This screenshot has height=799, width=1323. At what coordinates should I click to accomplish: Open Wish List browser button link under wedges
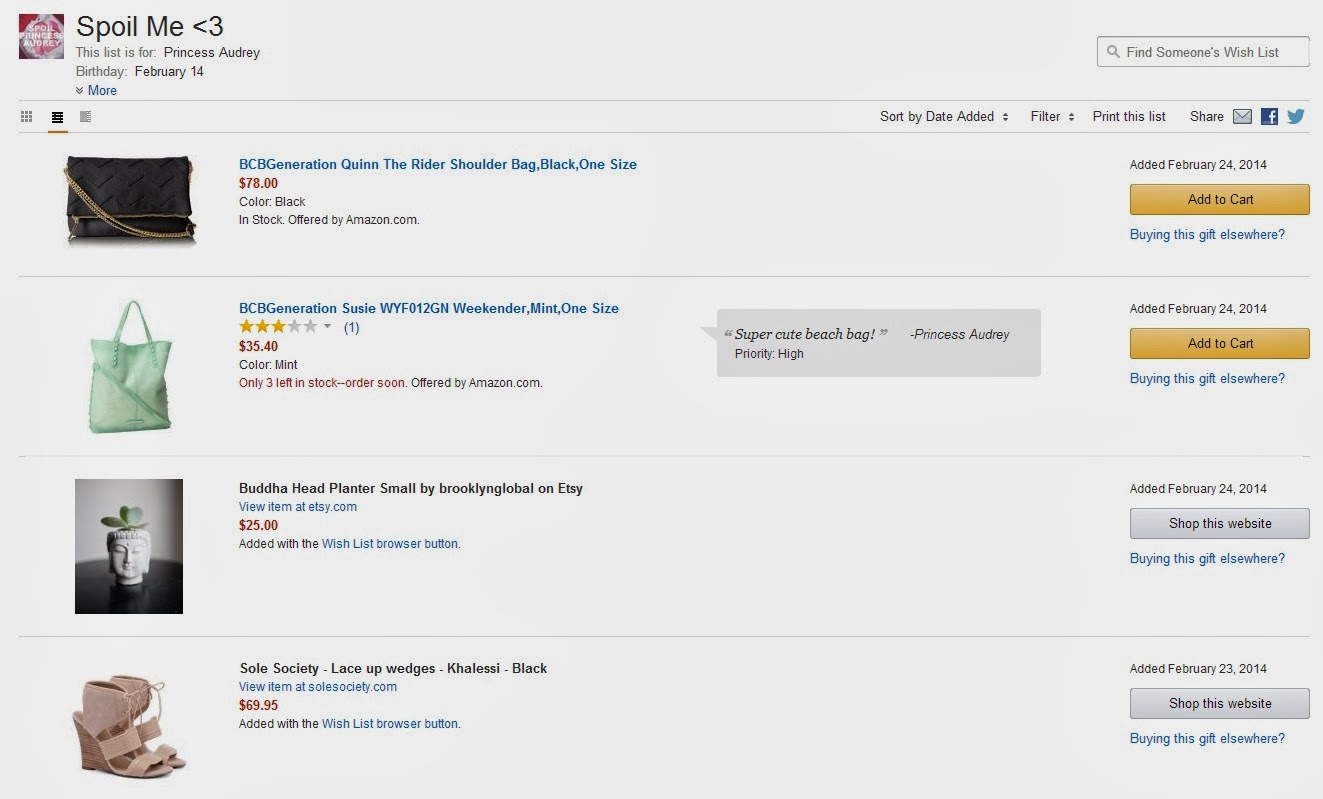pyautogui.click(x=390, y=724)
